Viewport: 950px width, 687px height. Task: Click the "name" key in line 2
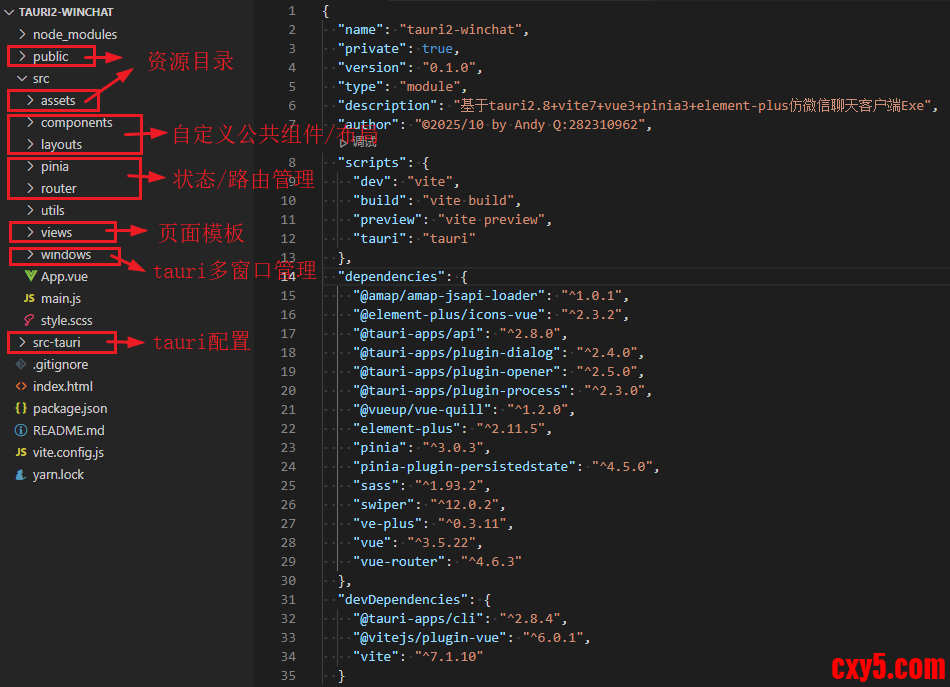360,30
